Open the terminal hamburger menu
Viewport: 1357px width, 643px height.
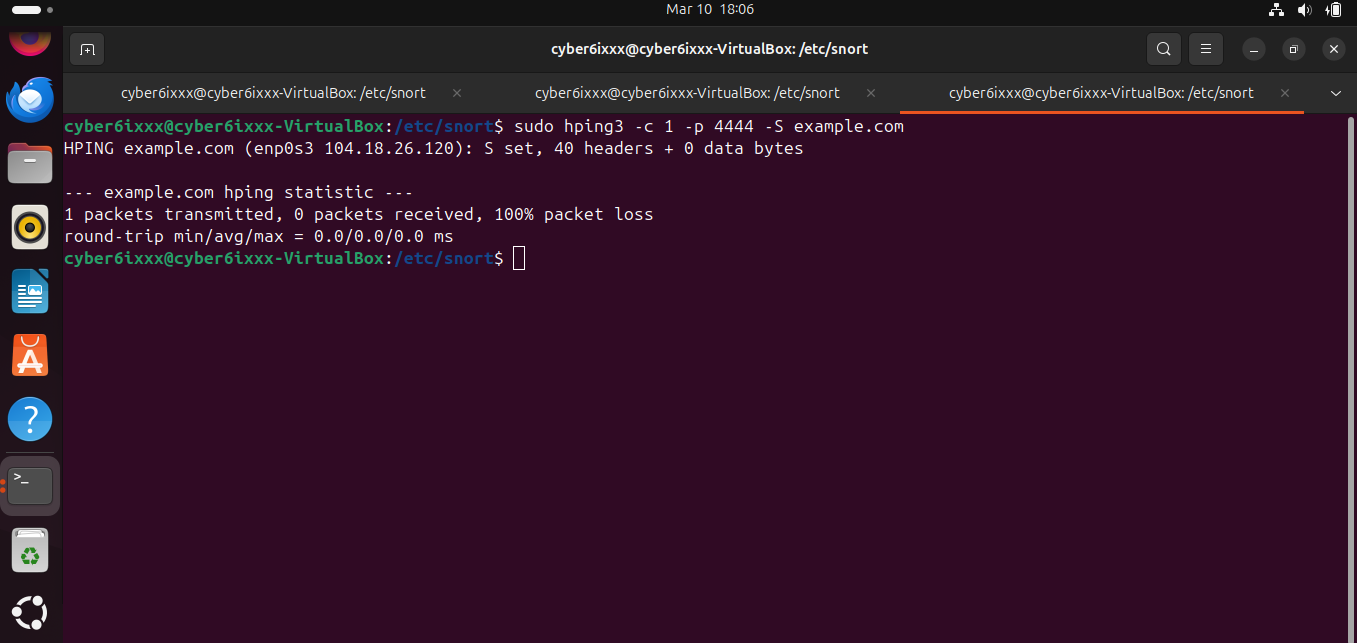[x=1206, y=49]
